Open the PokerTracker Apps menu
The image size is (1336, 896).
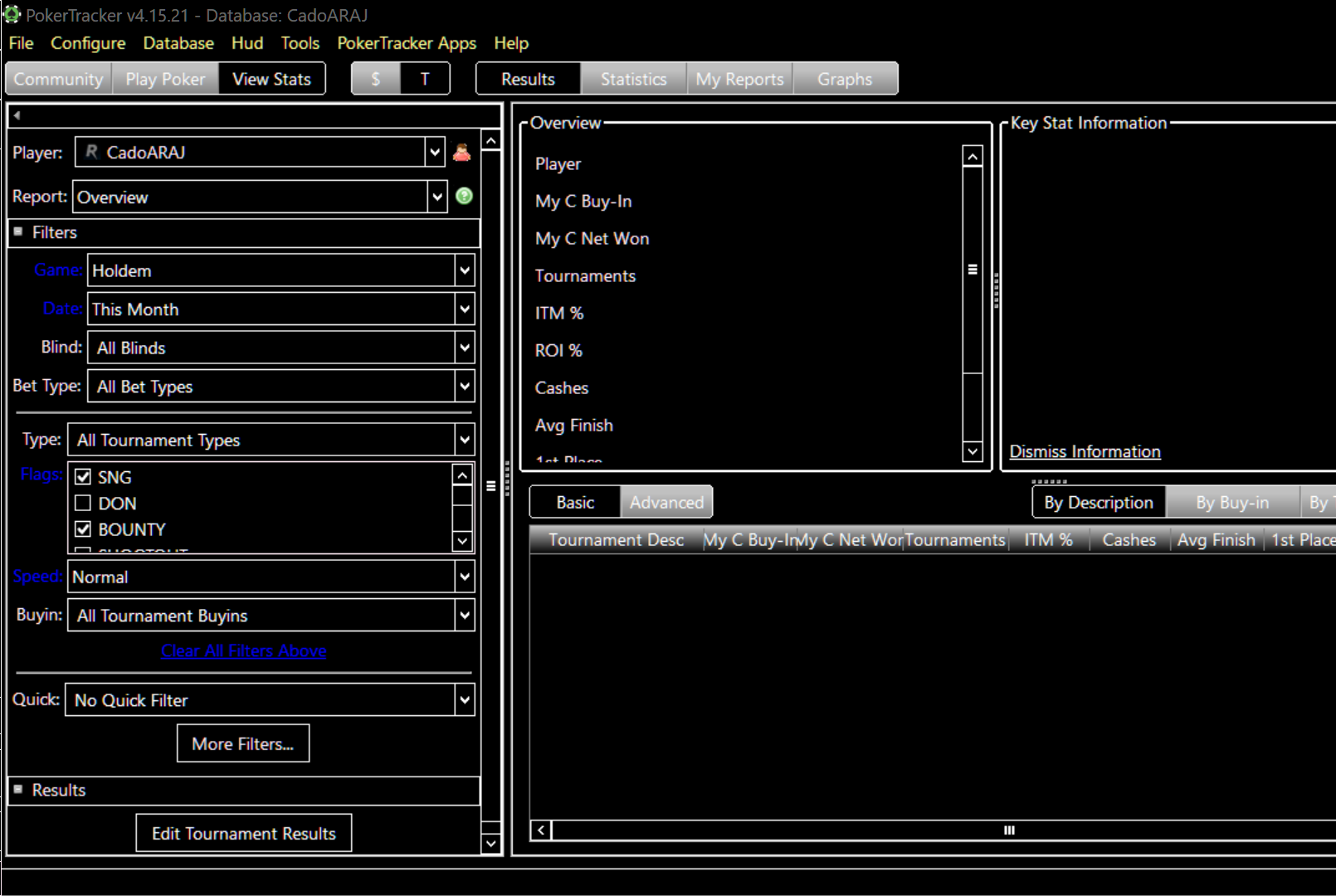407,43
